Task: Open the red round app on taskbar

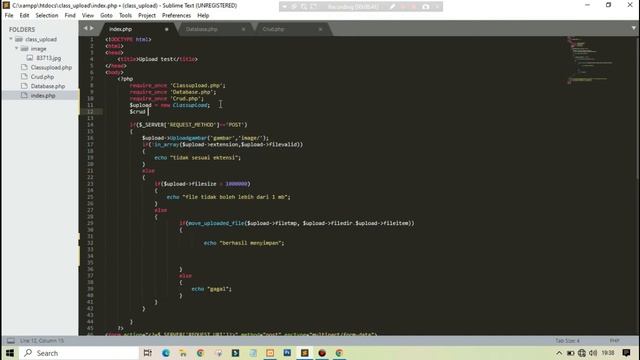Action: [x=322, y=353]
